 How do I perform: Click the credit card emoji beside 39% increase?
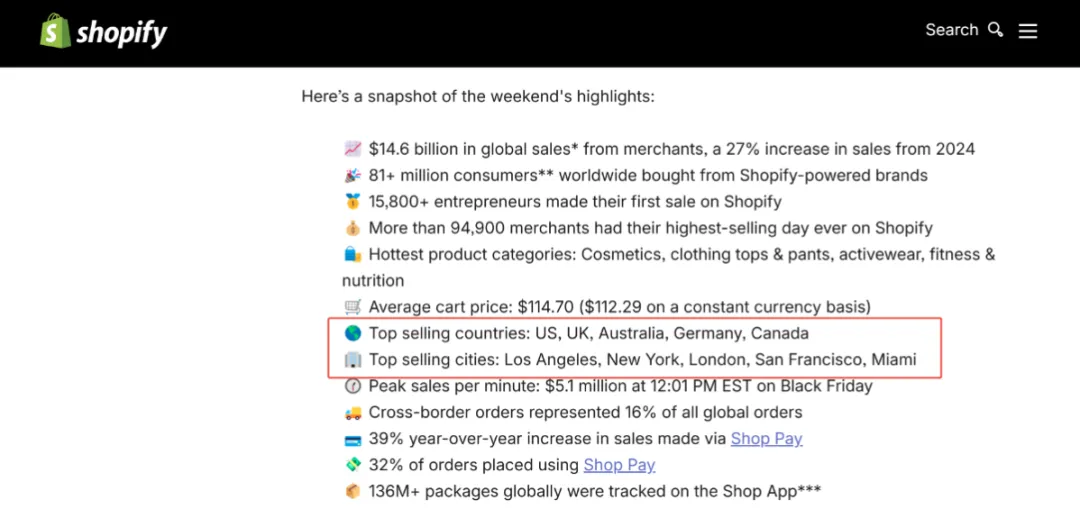tap(353, 438)
